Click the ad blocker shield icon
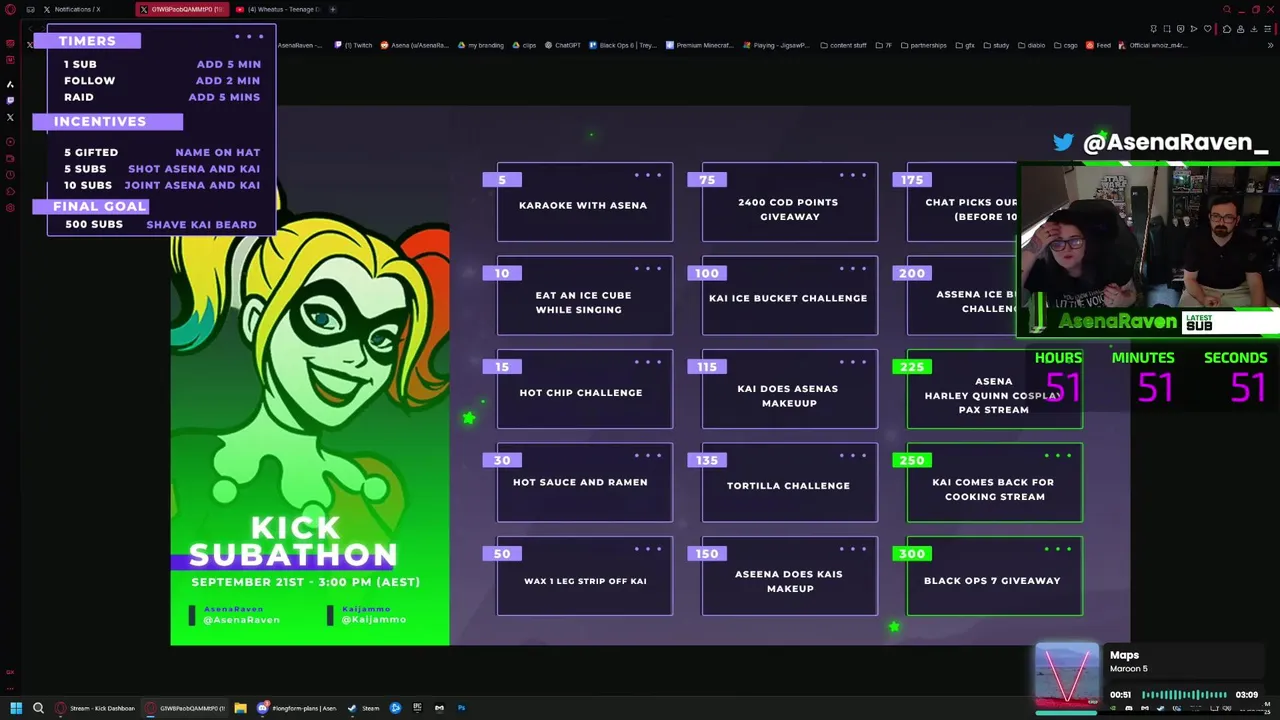Screen dimensions: 1280x720 [x=1181, y=28]
